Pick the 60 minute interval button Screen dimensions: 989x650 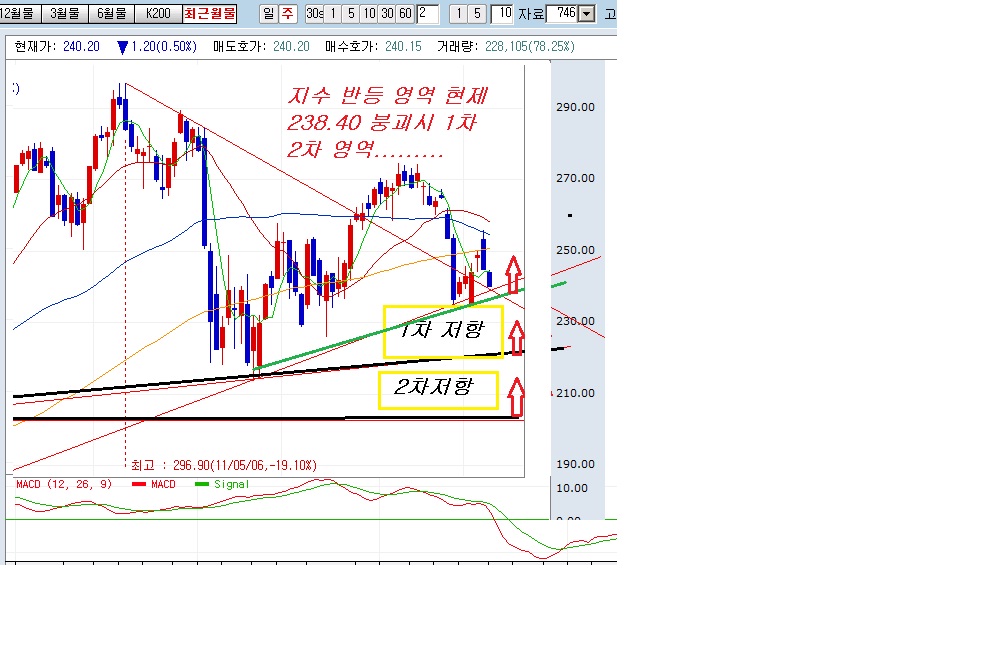click(x=404, y=14)
